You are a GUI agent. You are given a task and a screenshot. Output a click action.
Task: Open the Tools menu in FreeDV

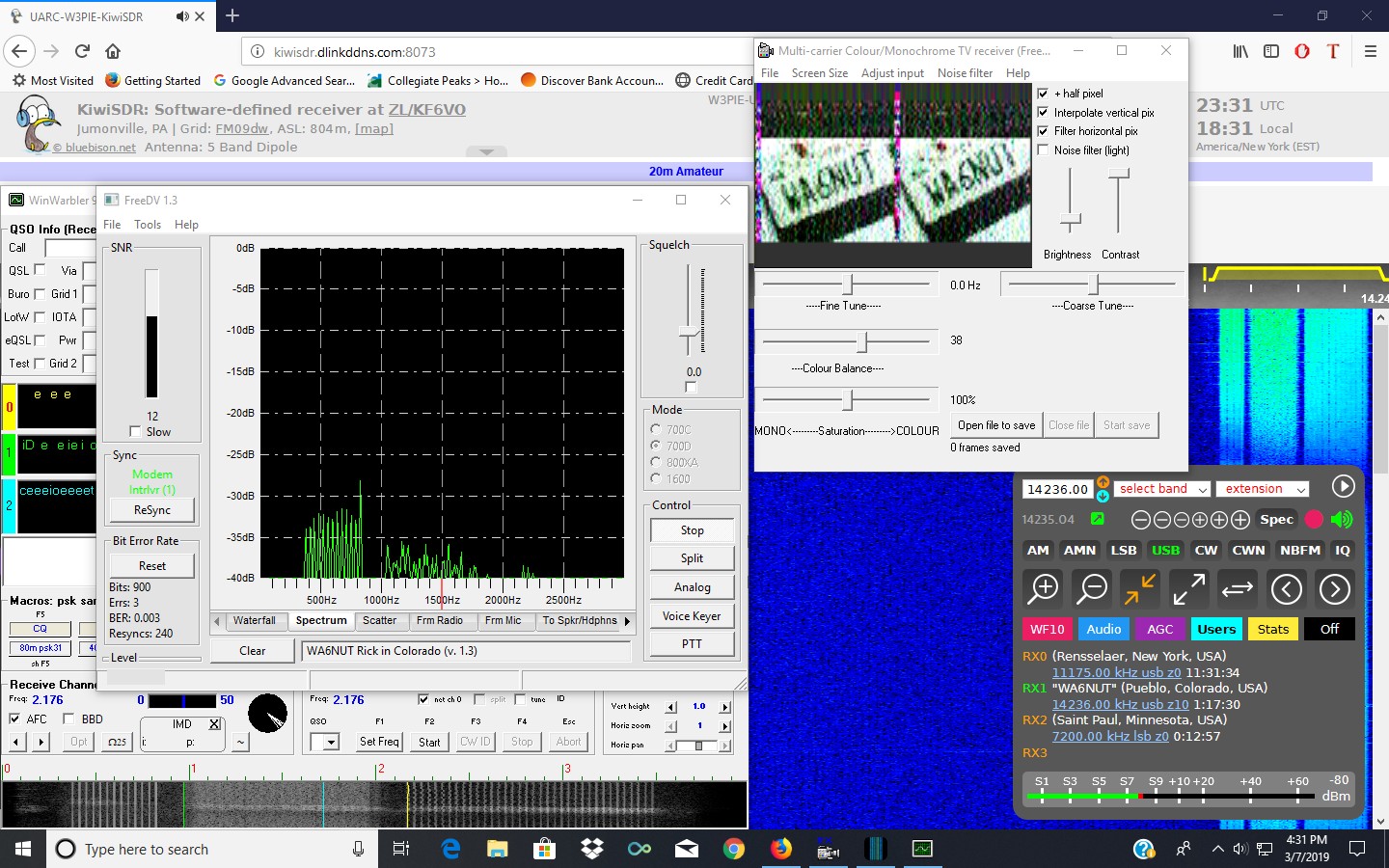[x=148, y=225]
